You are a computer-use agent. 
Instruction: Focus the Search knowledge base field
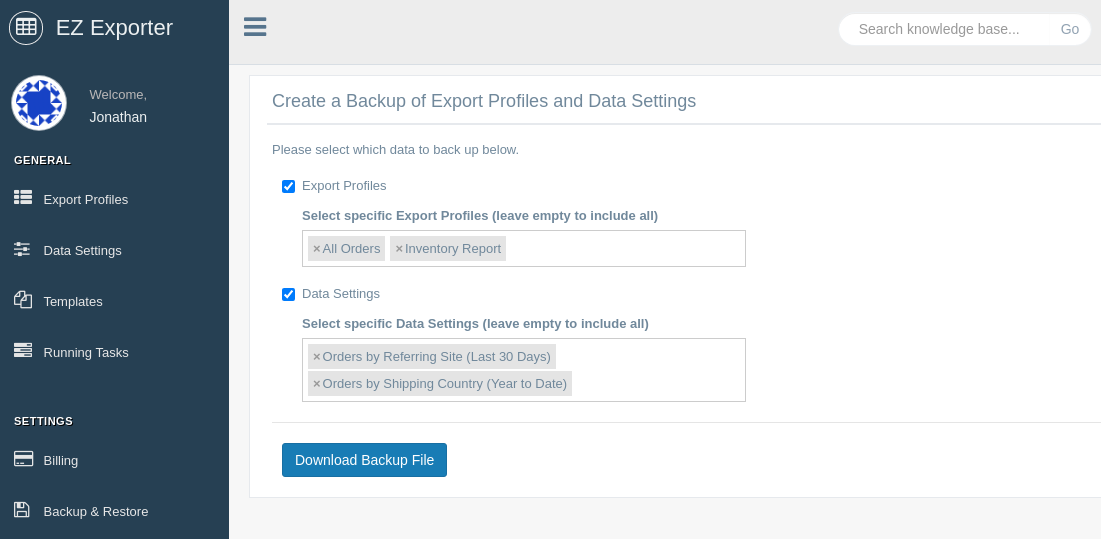945,29
